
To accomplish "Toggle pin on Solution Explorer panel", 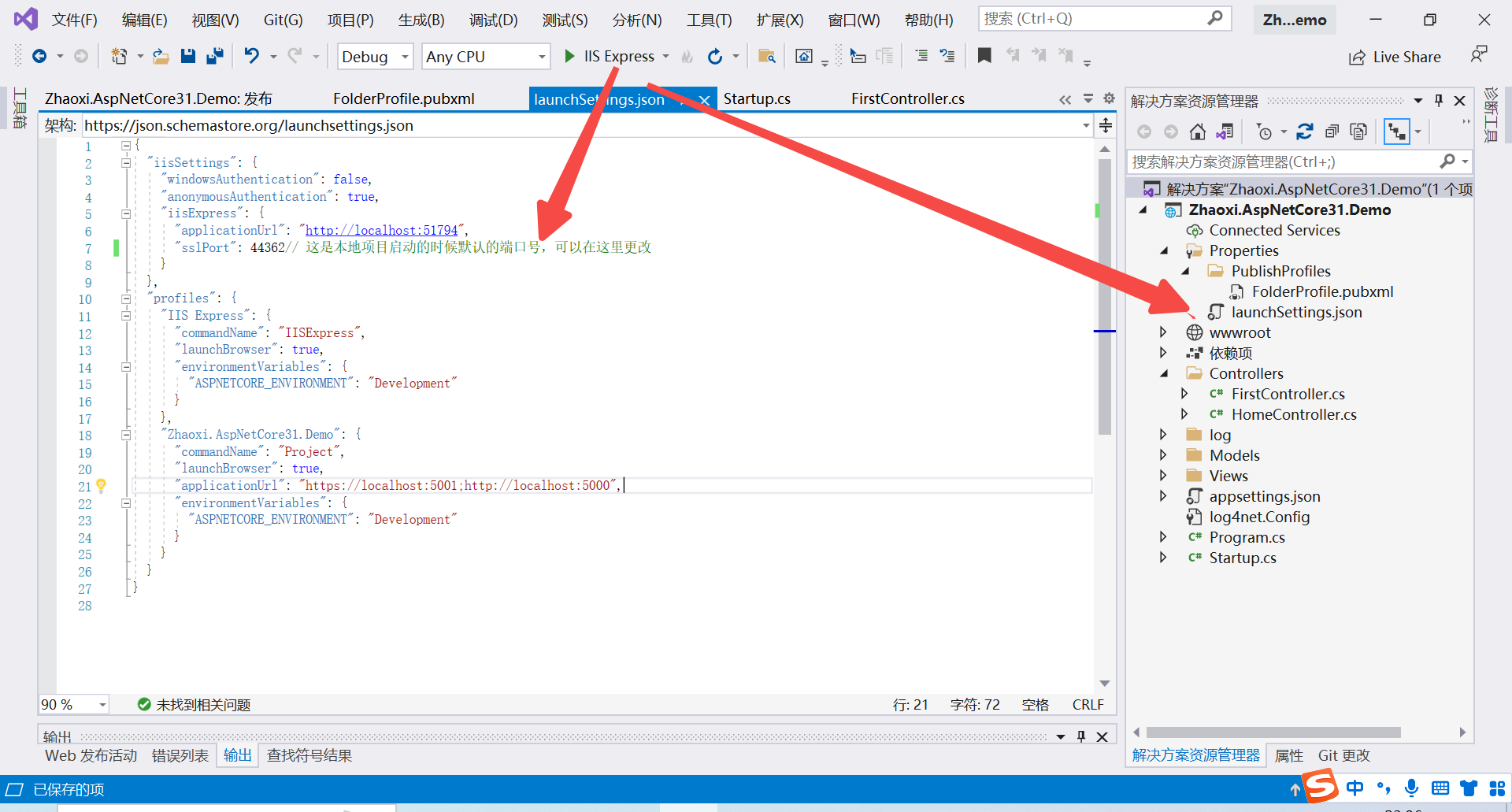I will pyautogui.click(x=1439, y=101).
